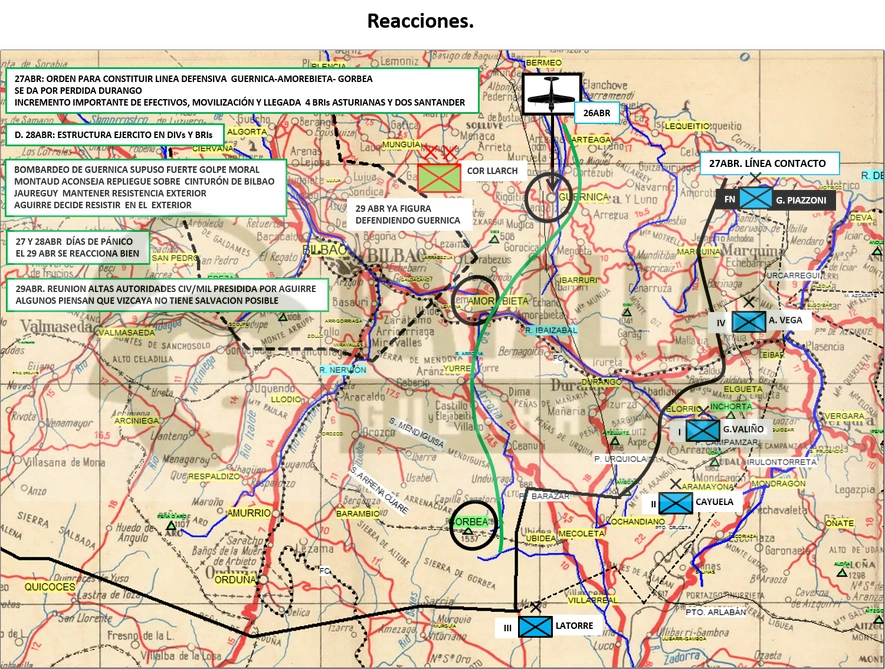Select the 29ABR reunion autoridades text box
The height and width of the screenshot is (669, 885).
click(168, 295)
